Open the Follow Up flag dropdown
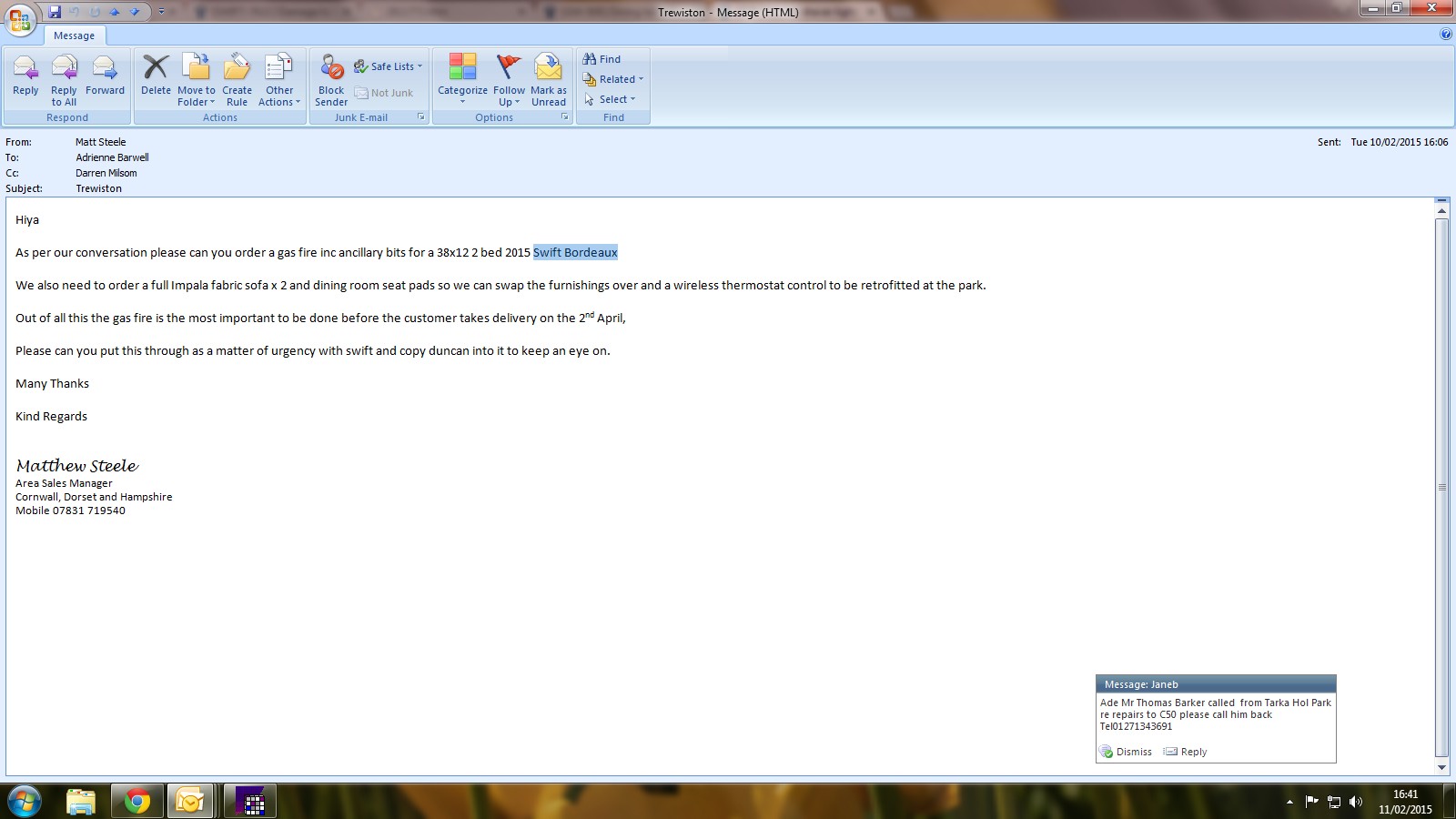 click(509, 78)
